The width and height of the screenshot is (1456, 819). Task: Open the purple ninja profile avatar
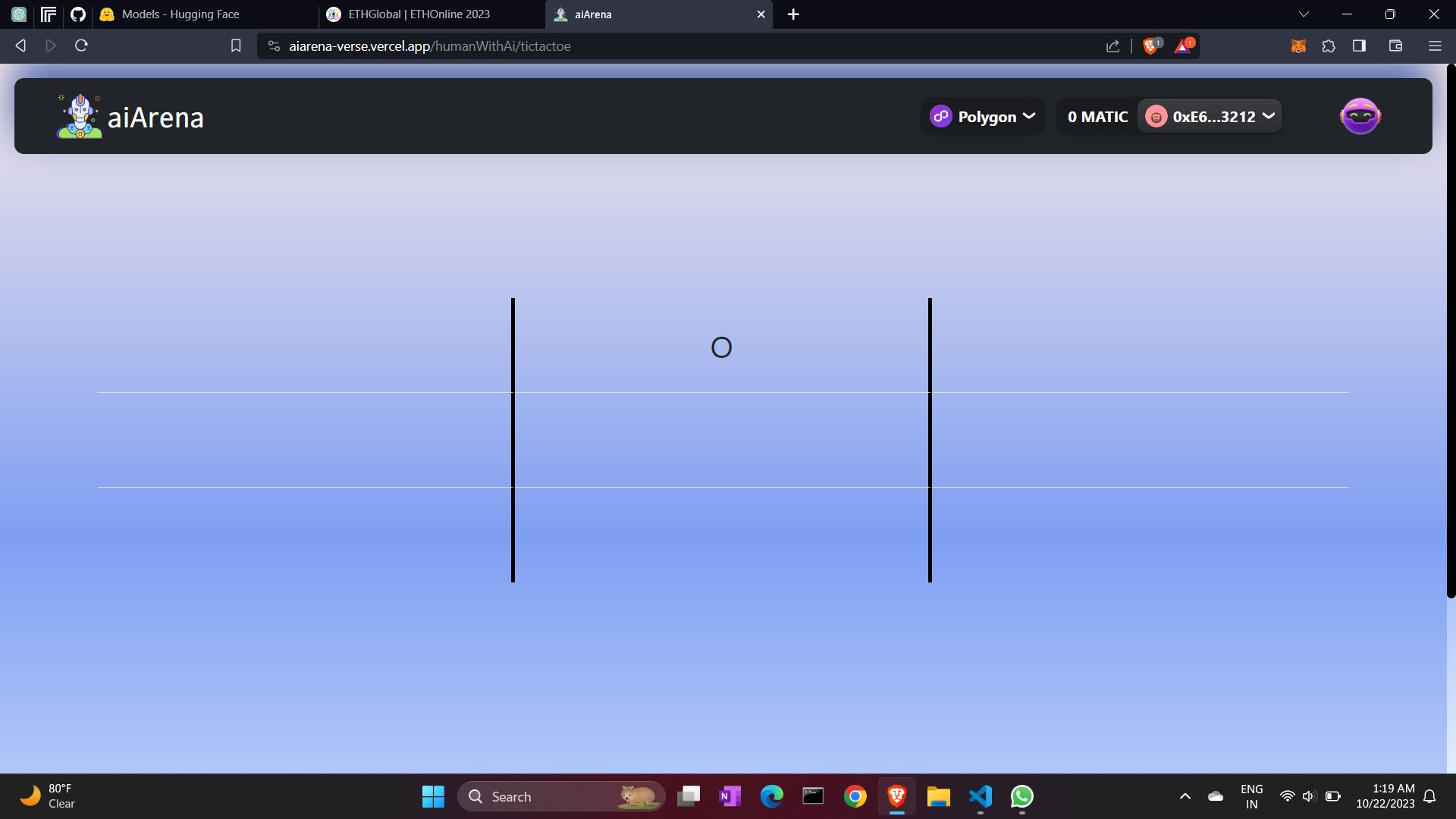pyautogui.click(x=1360, y=116)
